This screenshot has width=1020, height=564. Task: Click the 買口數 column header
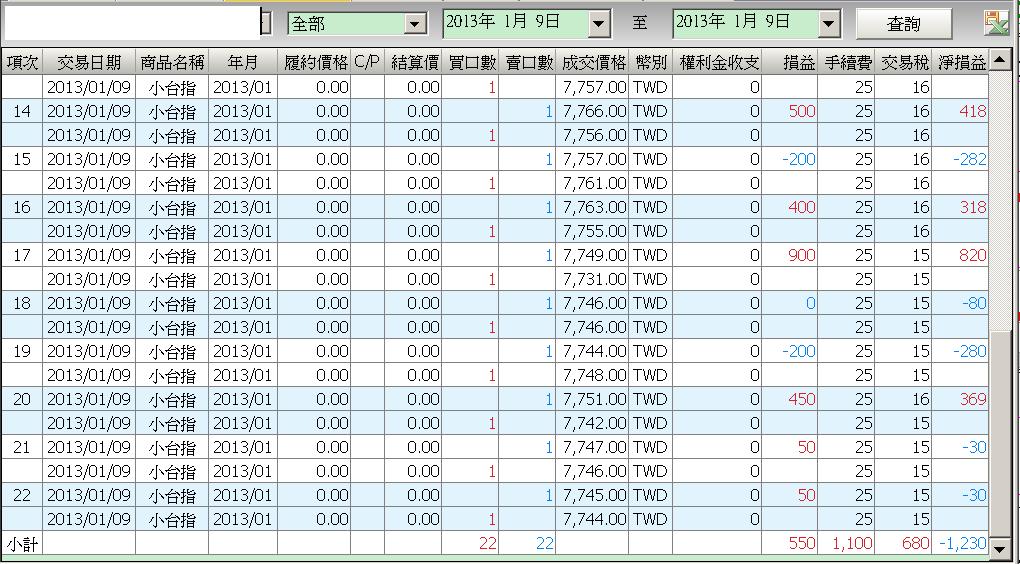click(472, 62)
